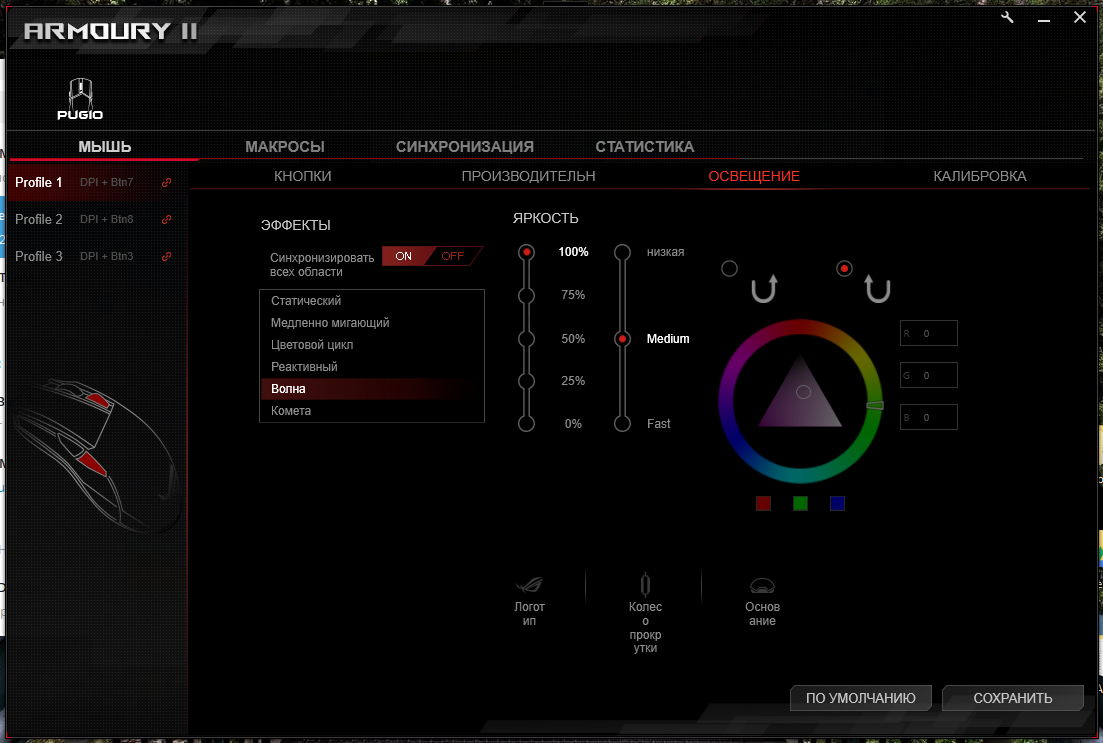This screenshot has width=1103, height=743.
Task: Choose the Комета effect
Action: coord(371,411)
